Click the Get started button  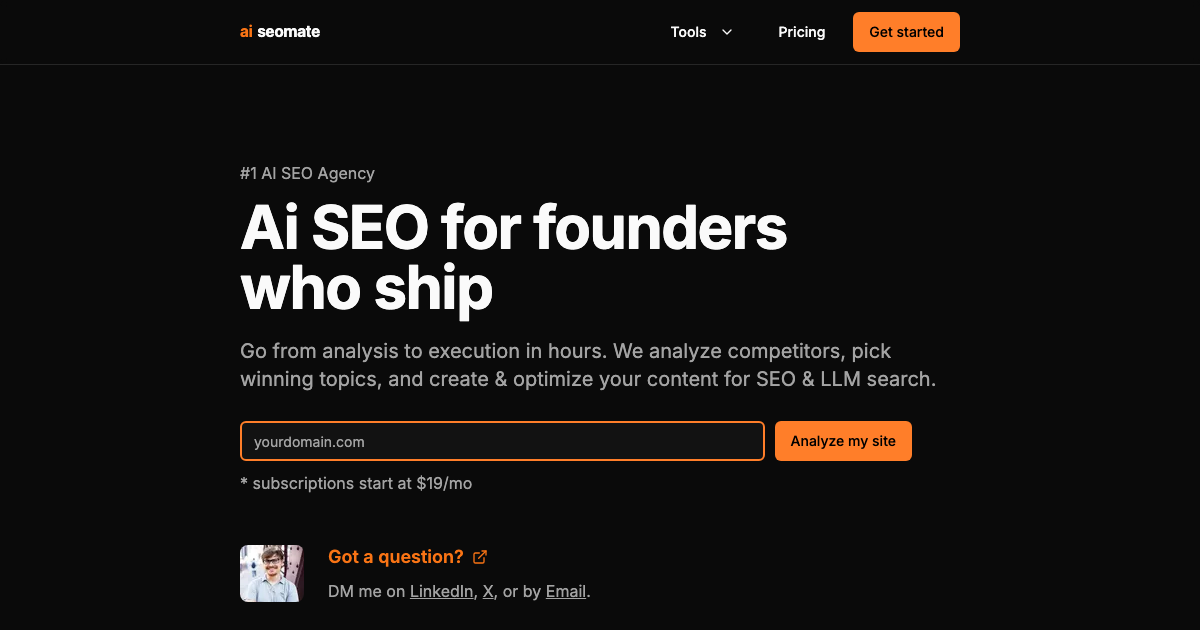pos(906,31)
